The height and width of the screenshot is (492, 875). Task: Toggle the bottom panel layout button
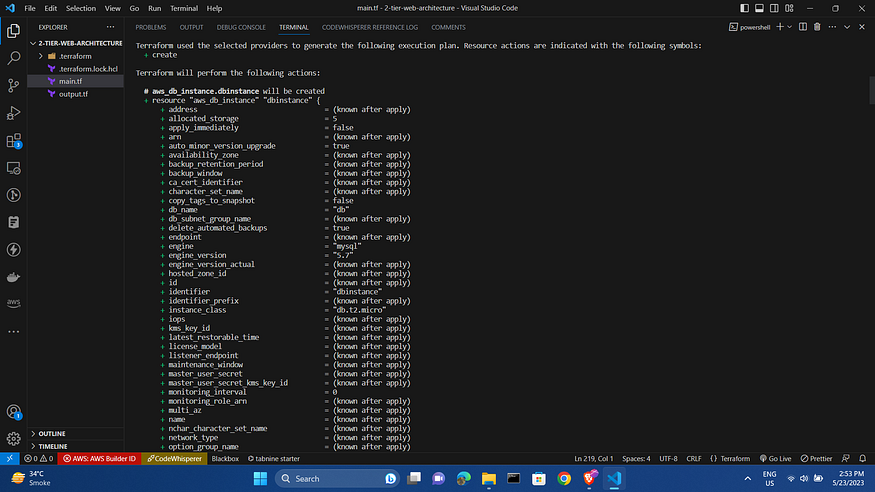pyautogui.click(x=759, y=8)
